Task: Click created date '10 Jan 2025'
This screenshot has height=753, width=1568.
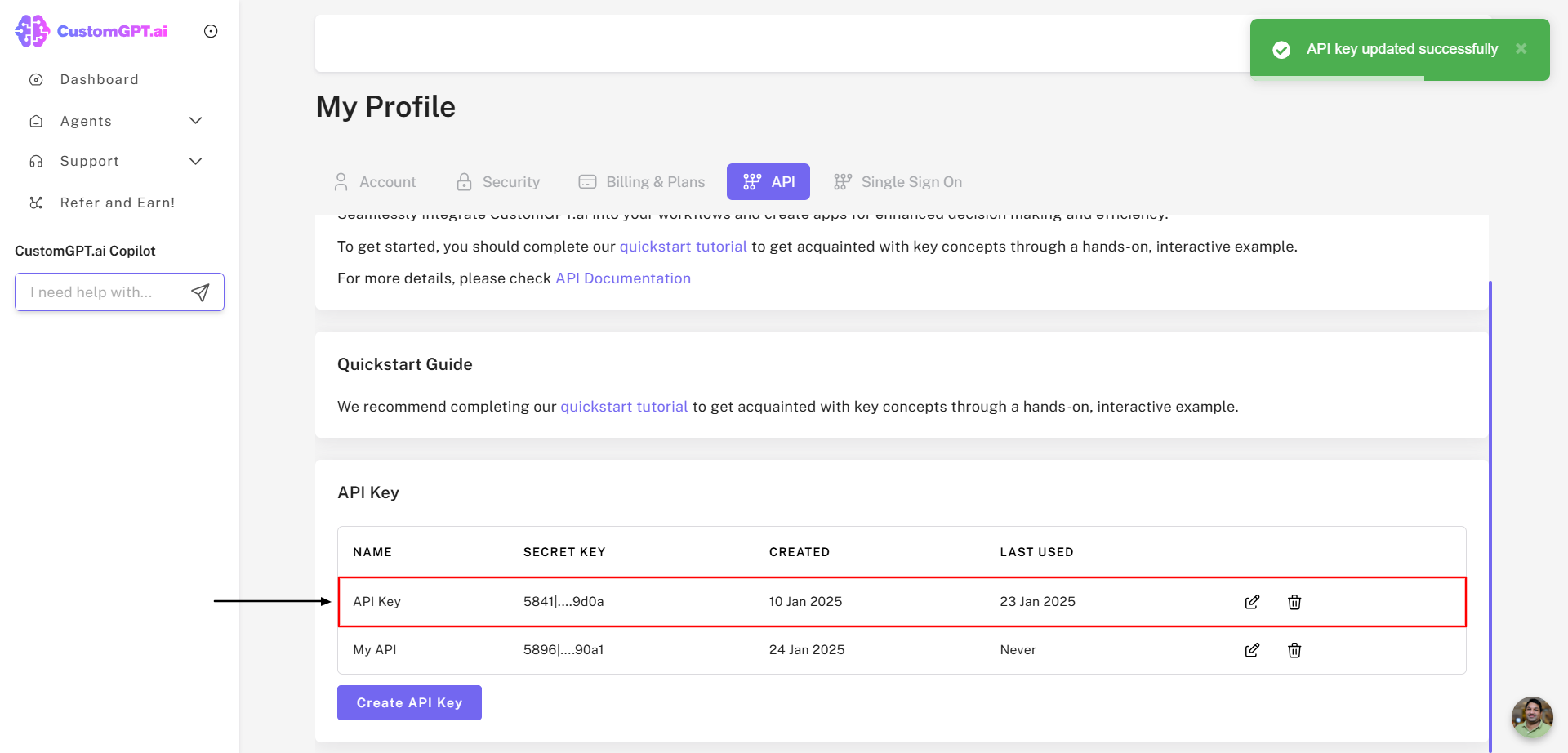Action: 805,602
